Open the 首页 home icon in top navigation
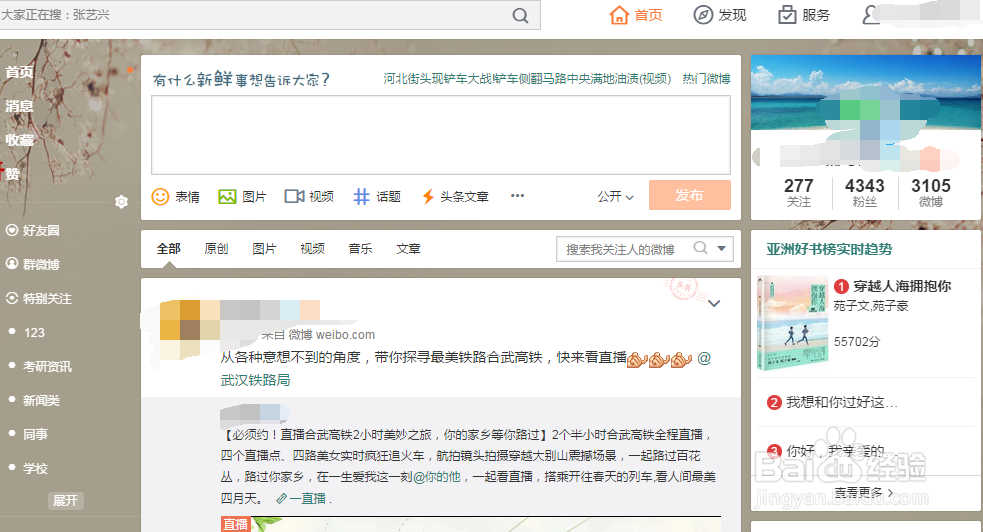Screen dimensions: 983x532 [x=619, y=15]
